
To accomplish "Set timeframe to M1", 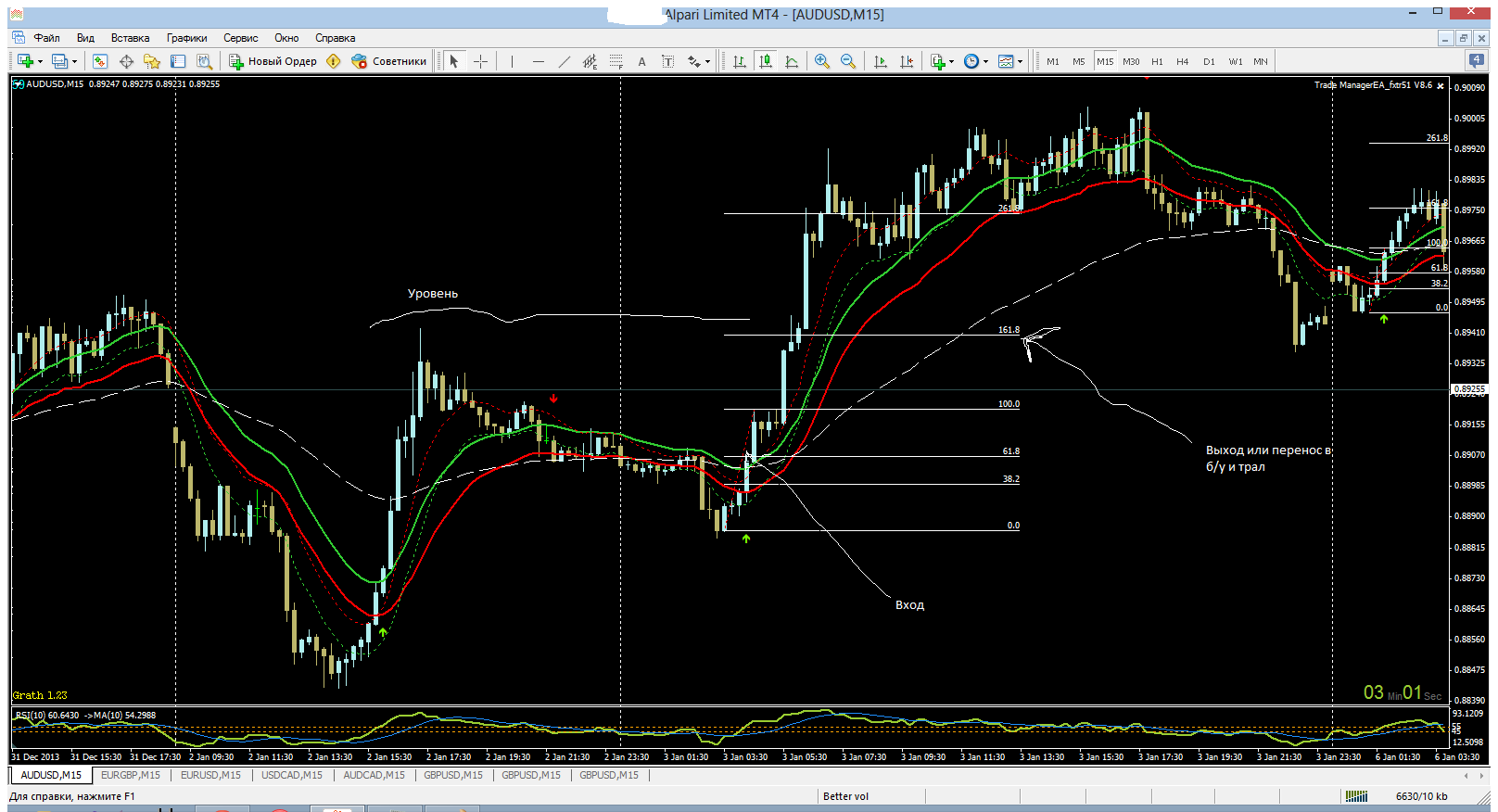I will pos(1053,61).
